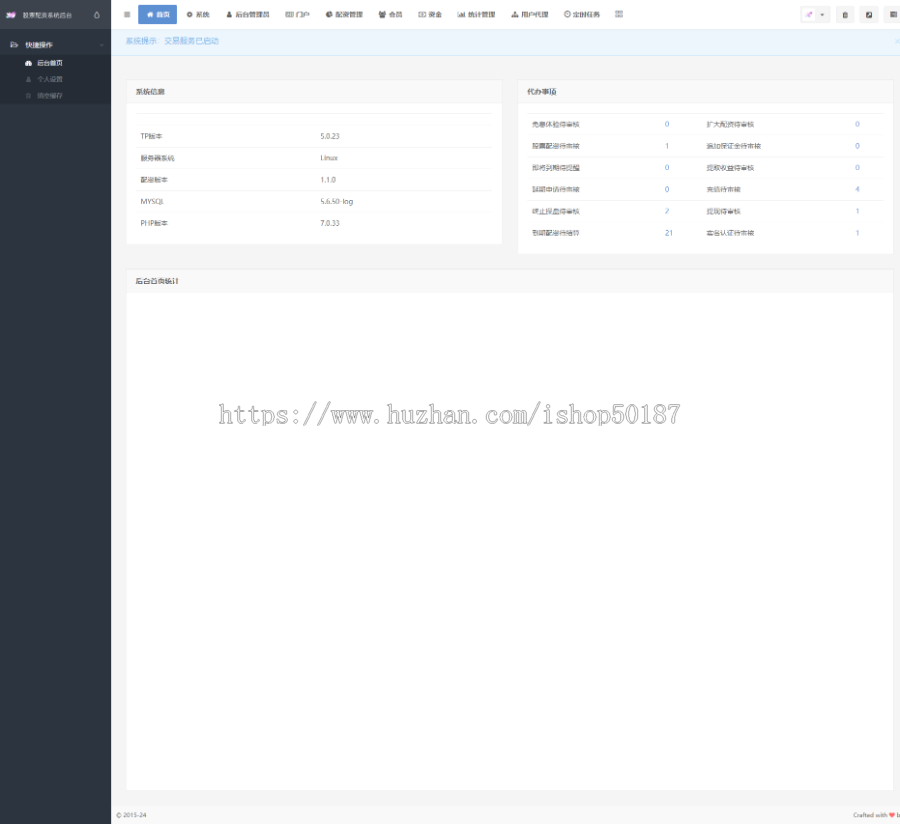Image resolution: width=900 pixels, height=824 pixels.
Task: Open the 用户代理 user agent menu
Action: (x=529, y=14)
